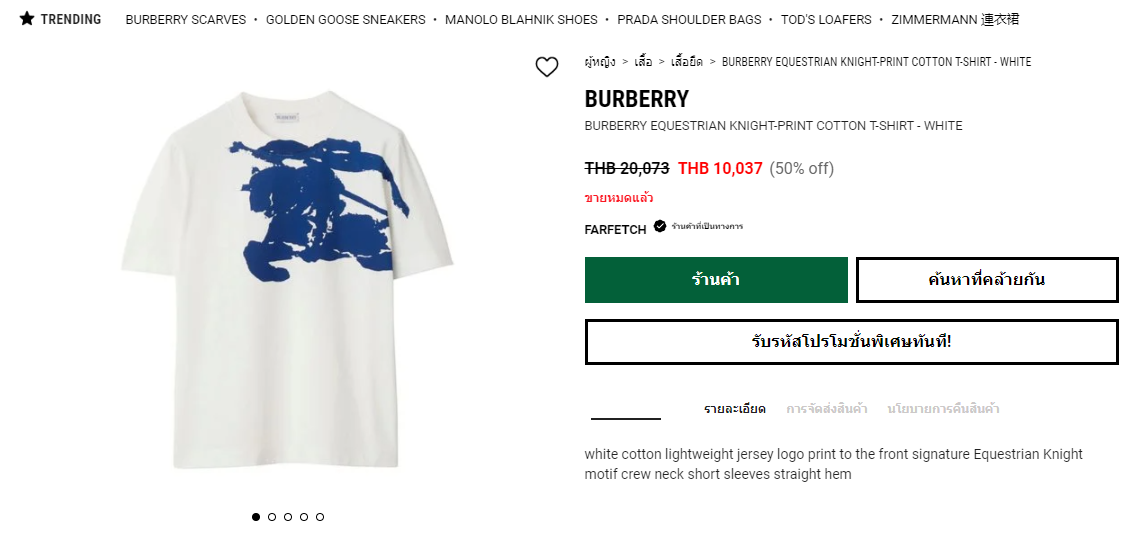Select the fourth image carousel dot

click(x=304, y=517)
